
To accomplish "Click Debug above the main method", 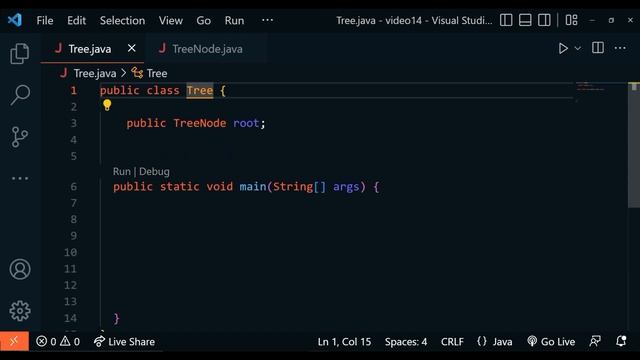I will [x=154, y=171].
